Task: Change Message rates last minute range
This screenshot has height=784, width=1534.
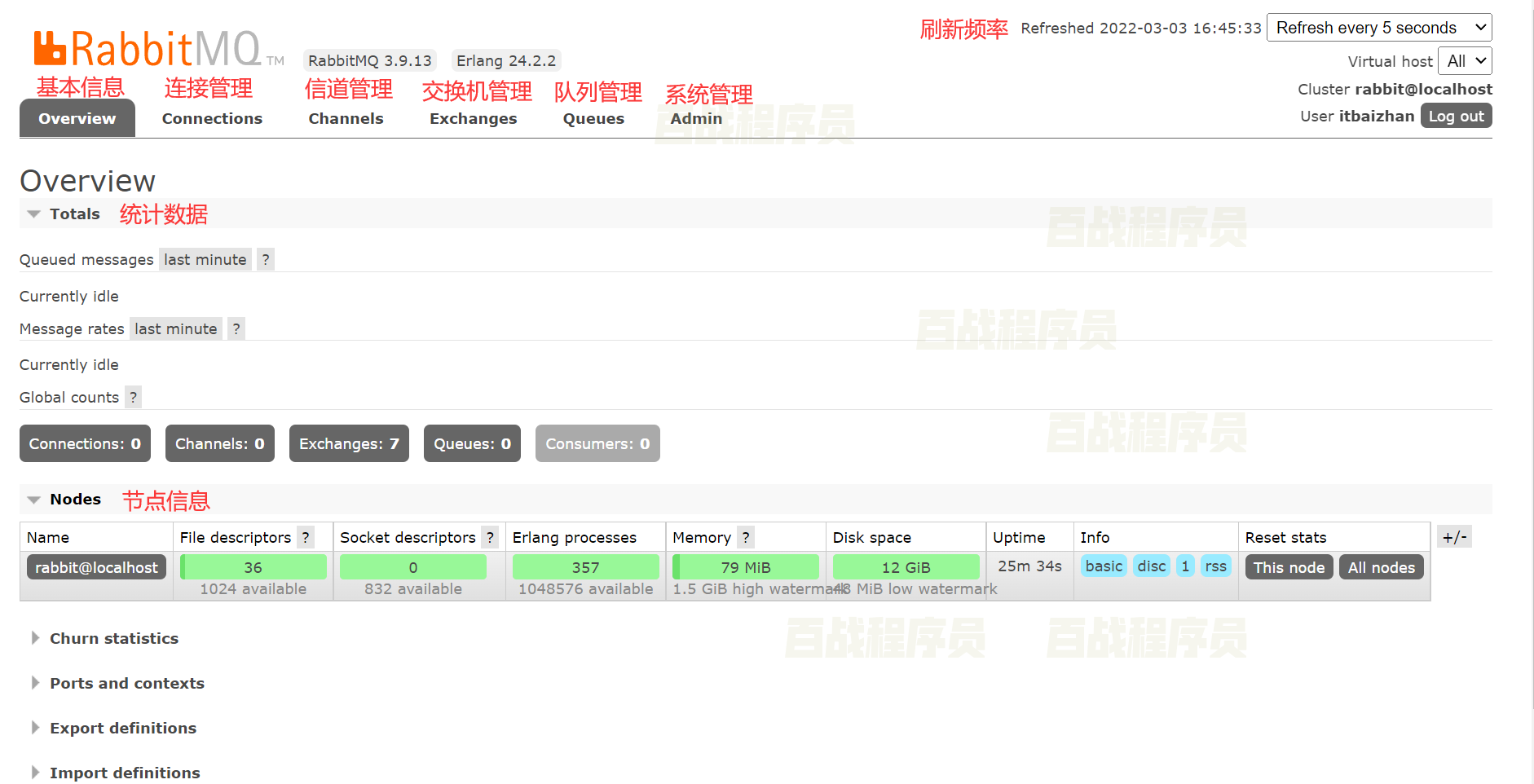Action: tap(176, 328)
